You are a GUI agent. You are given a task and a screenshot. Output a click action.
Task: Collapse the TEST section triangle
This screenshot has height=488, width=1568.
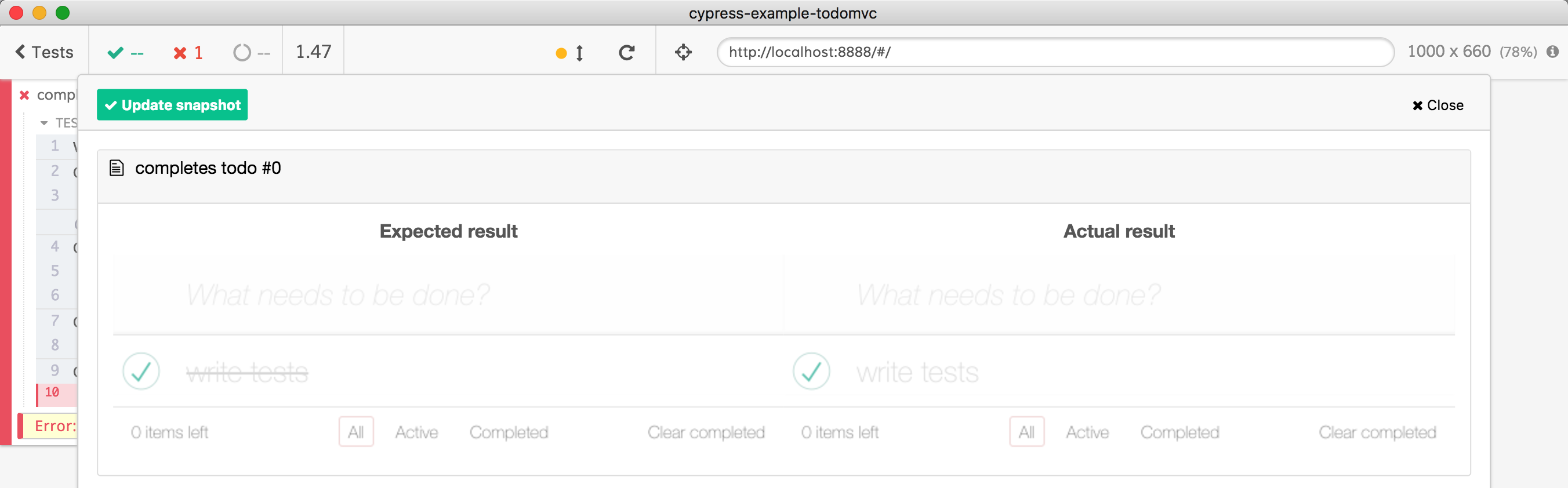tap(44, 123)
